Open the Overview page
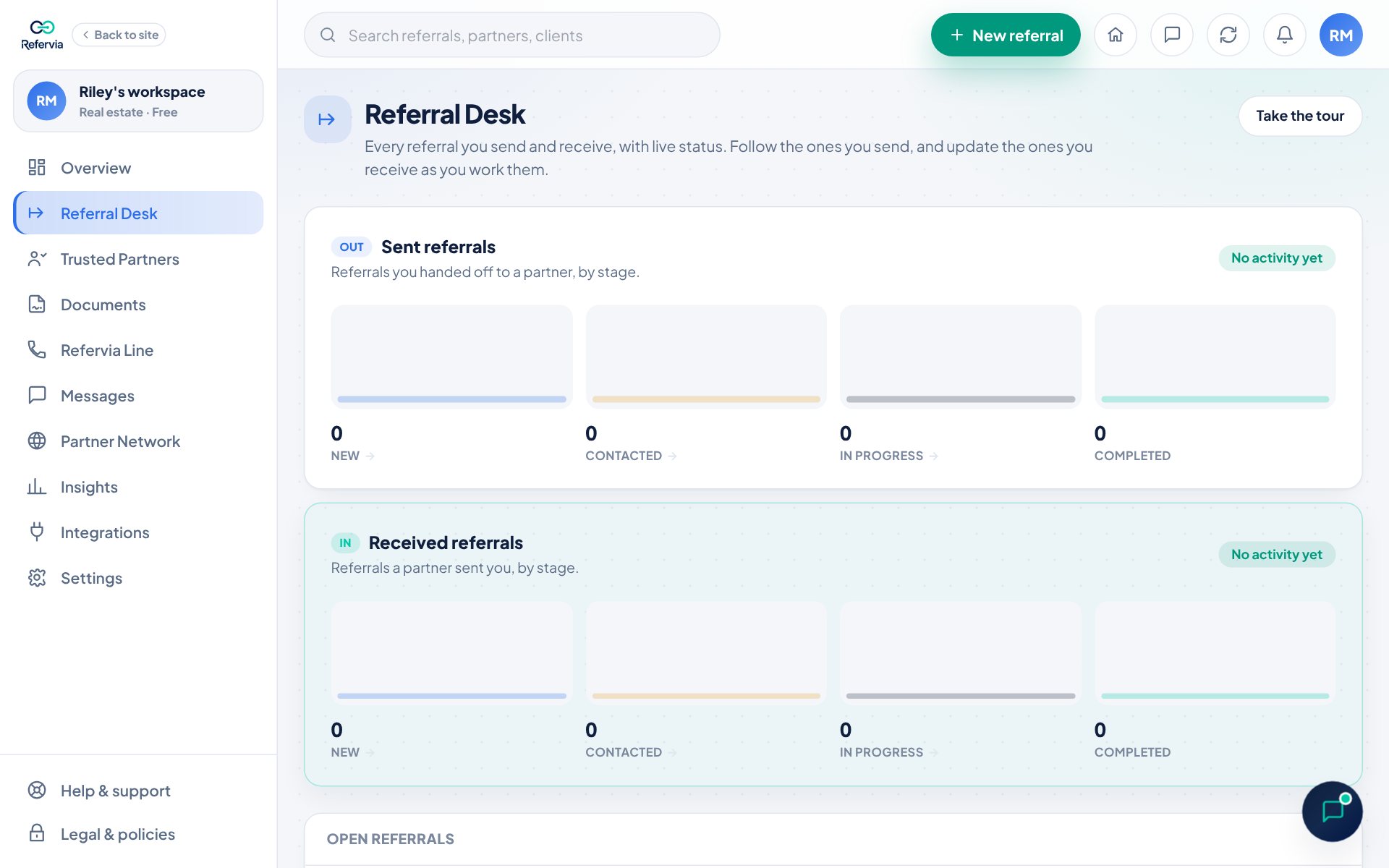This screenshot has height=868, width=1389. (138, 168)
